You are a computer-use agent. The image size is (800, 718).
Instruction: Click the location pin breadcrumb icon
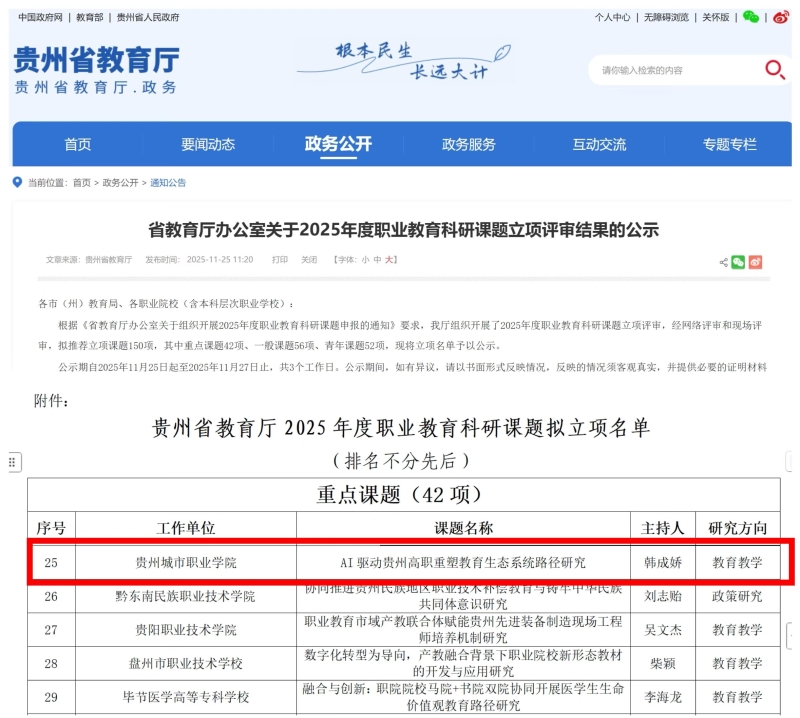pyautogui.click(x=17, y=183)
